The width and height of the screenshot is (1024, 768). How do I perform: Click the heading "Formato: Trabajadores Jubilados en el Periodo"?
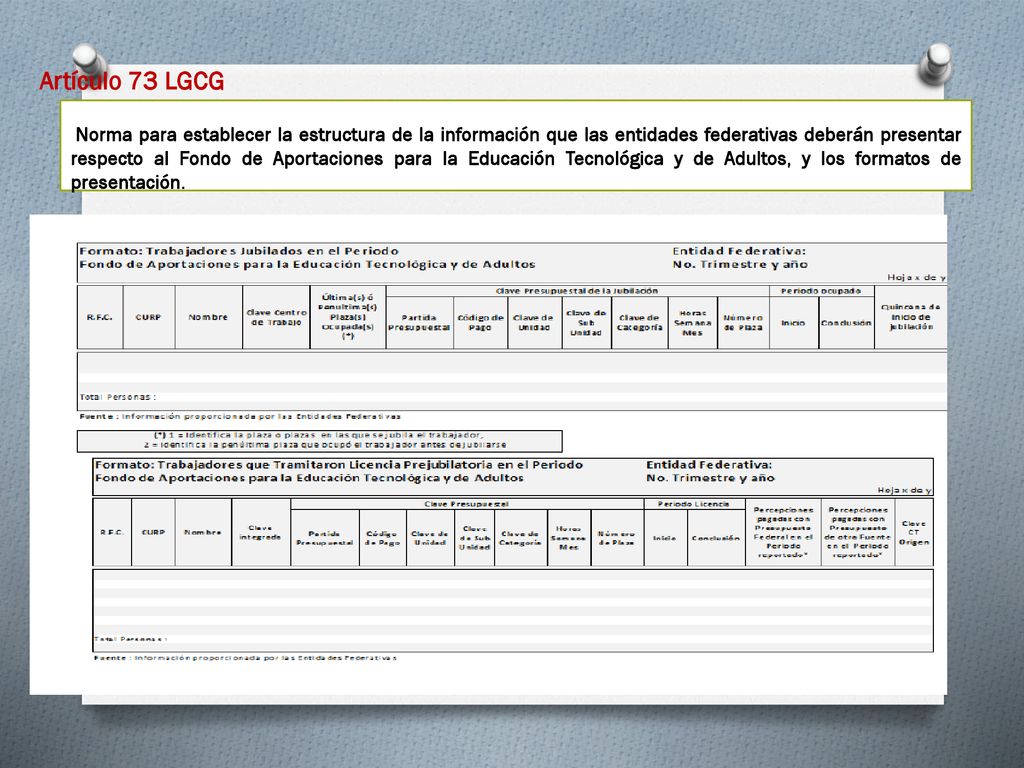pos(239,251)
